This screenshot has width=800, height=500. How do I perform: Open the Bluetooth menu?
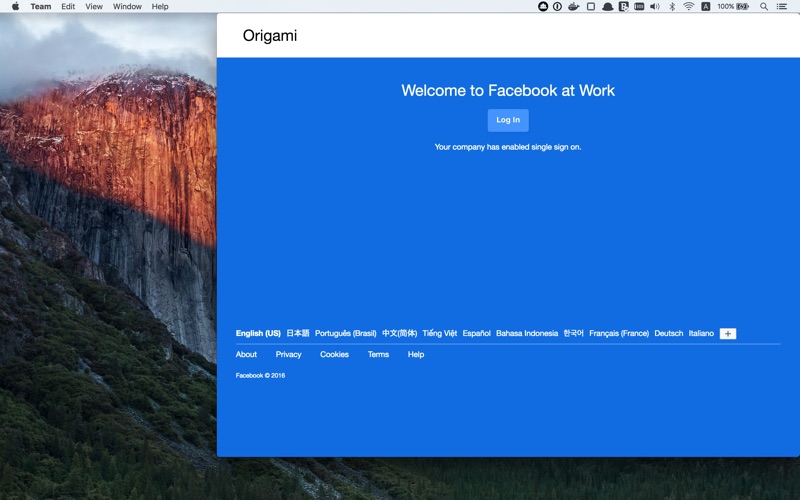click(672, 7)
